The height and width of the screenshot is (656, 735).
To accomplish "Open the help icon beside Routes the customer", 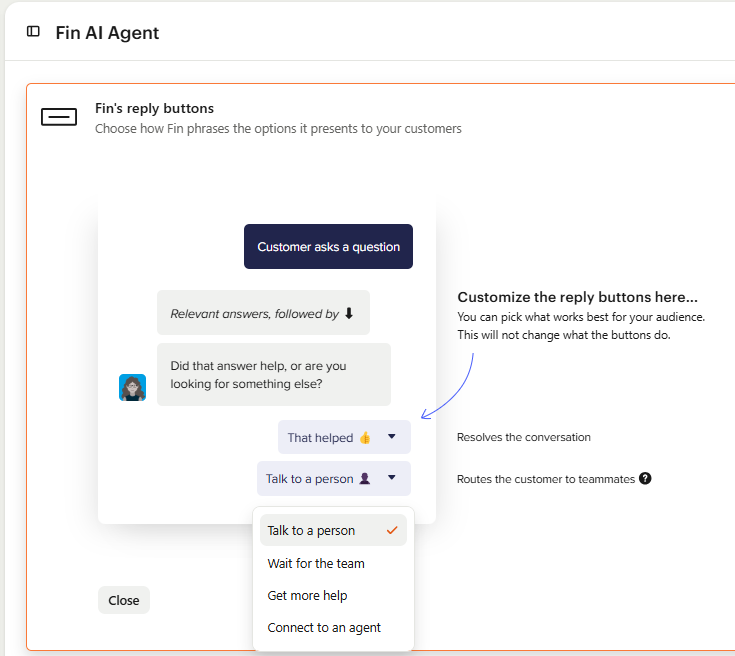I will click(x=645, y=478).
